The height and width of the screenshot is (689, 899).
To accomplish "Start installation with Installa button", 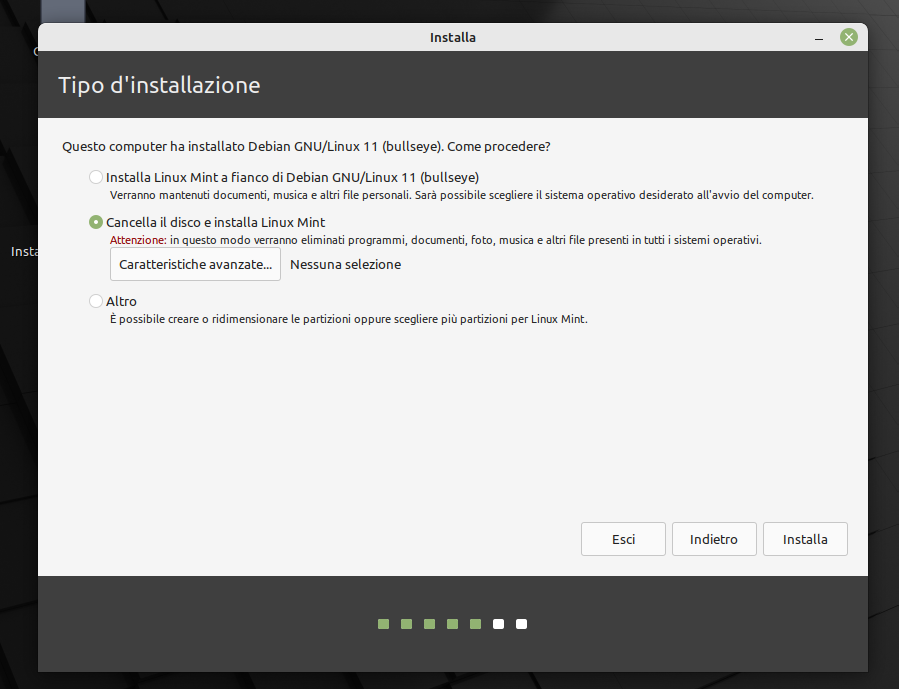I will point(805,539).
